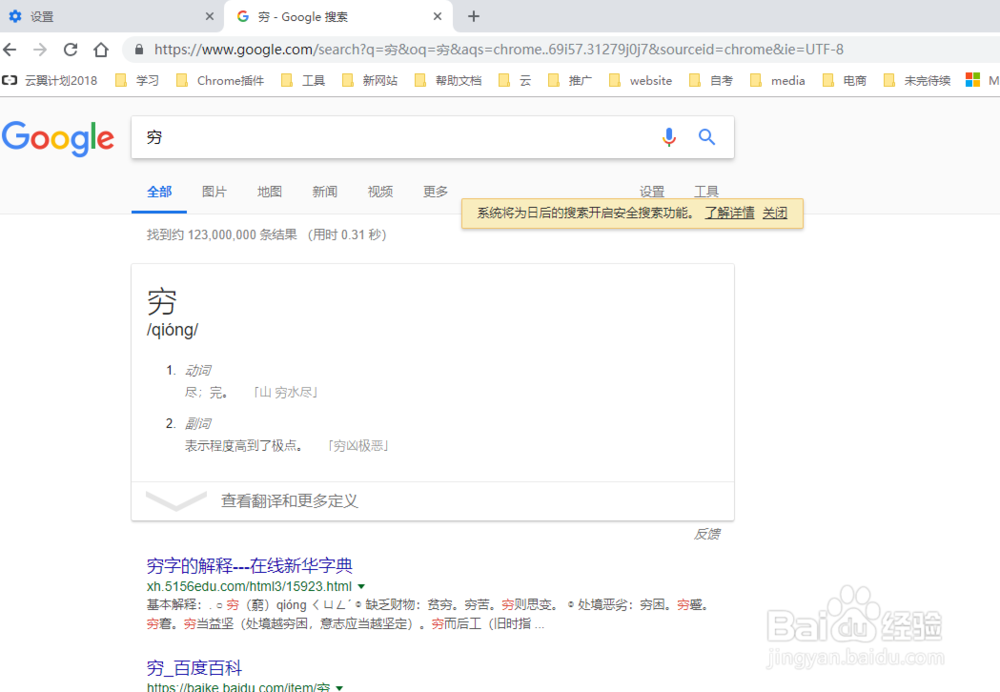This screenshot has height=692, width=1000.
Task: Open a new browser tab with the plus button
Action: click(473, 16)
